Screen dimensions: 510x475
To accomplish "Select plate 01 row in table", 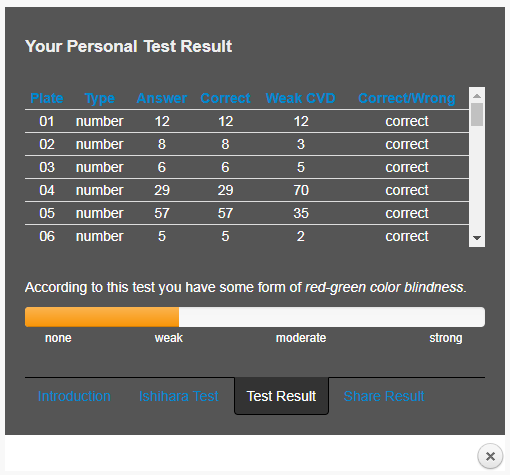I will point(247,121).
